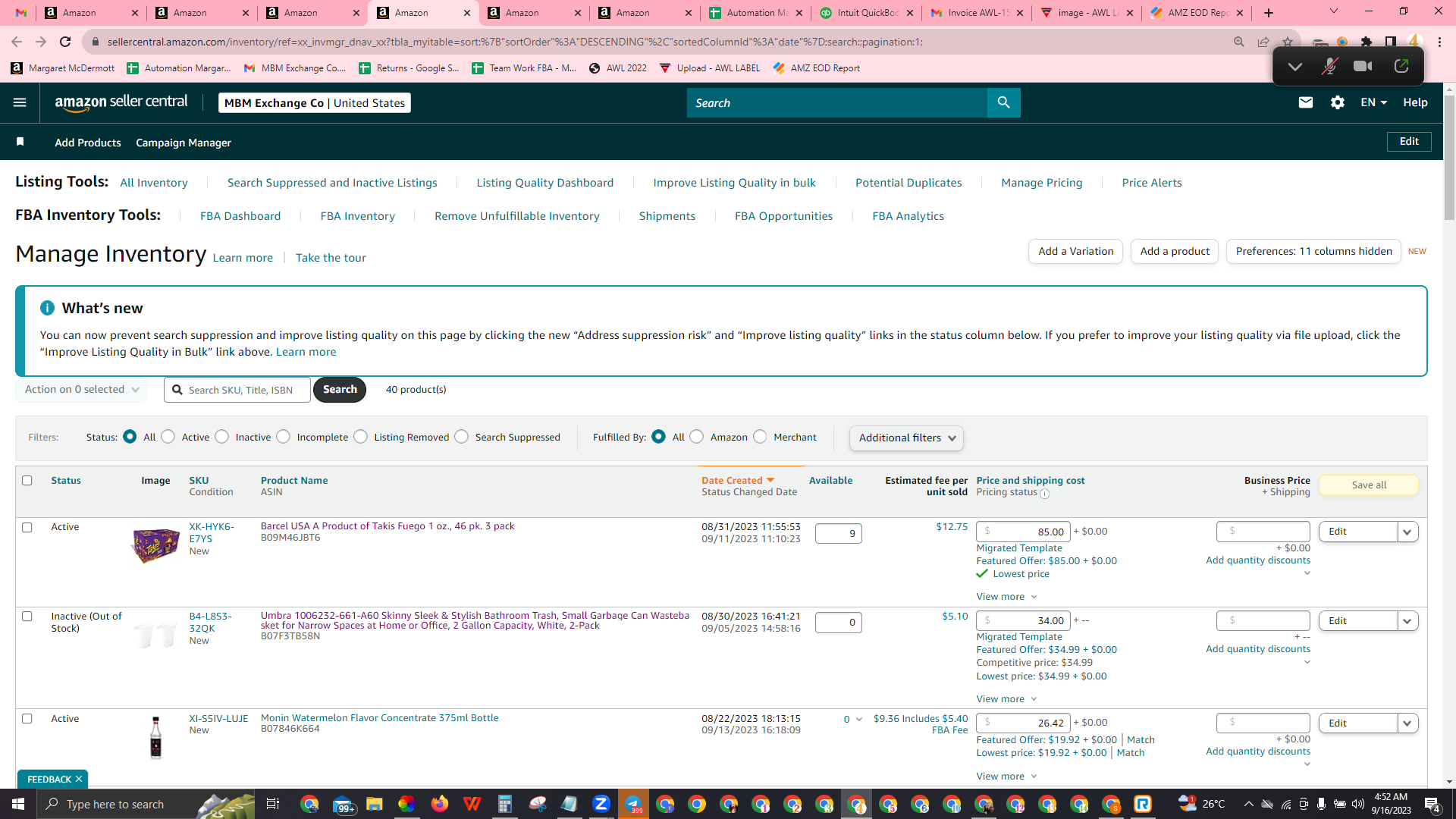Open a new browser tab
This screenshot has width=1456, height=819.
click(1269, 13)
